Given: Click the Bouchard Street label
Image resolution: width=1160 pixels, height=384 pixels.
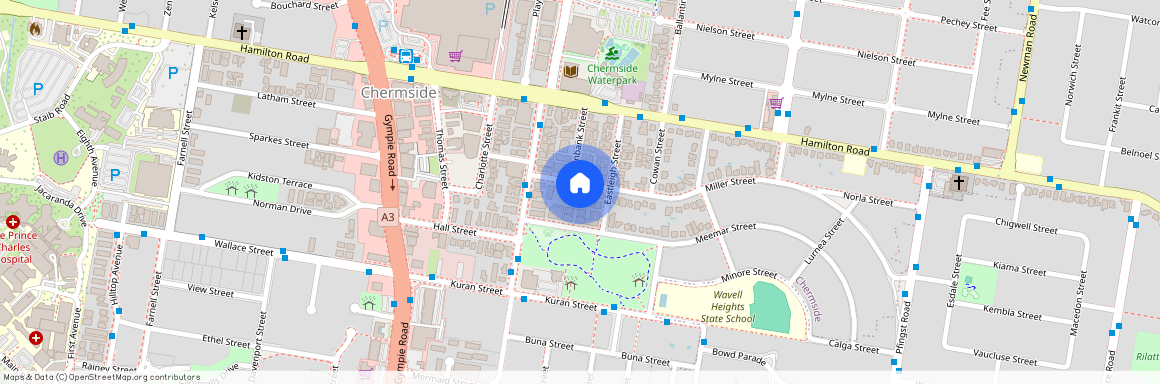Looking at the screenshot, I should [304, 6].
